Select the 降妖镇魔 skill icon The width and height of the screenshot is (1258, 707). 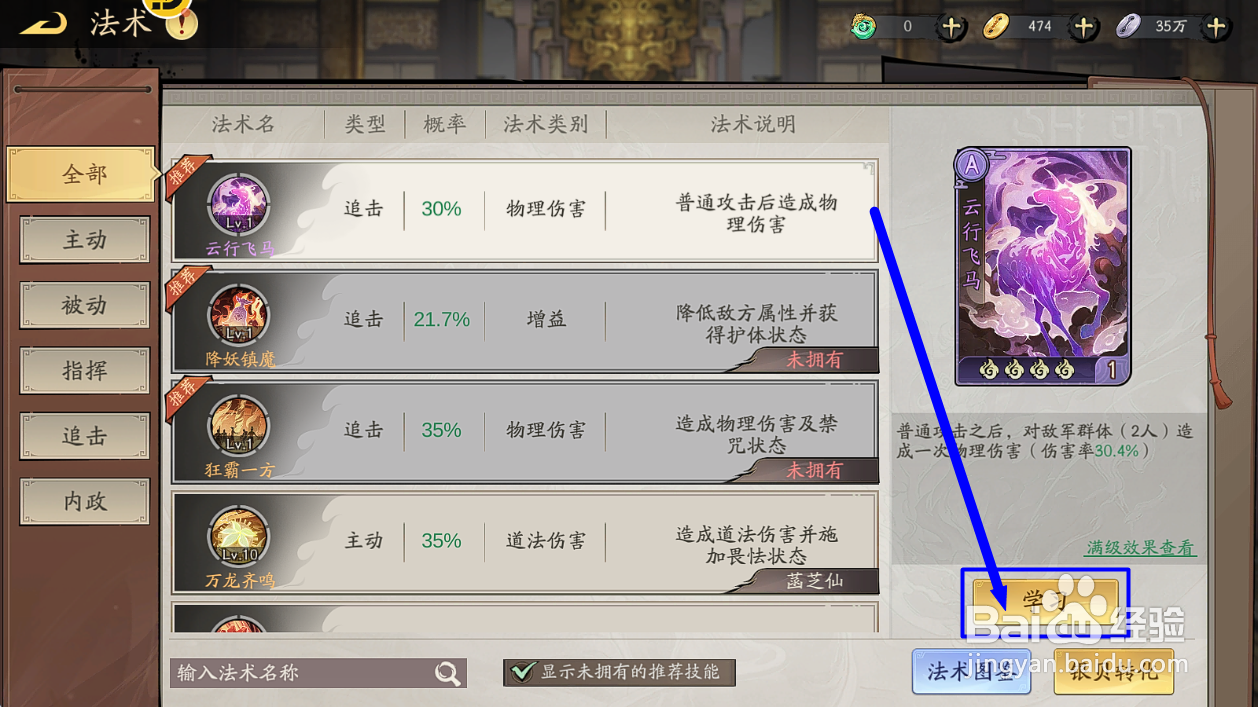tap(239, 316)
